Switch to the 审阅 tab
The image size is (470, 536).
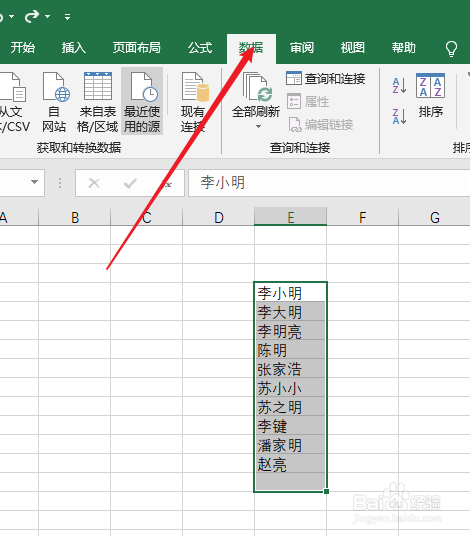click(302, 48)
